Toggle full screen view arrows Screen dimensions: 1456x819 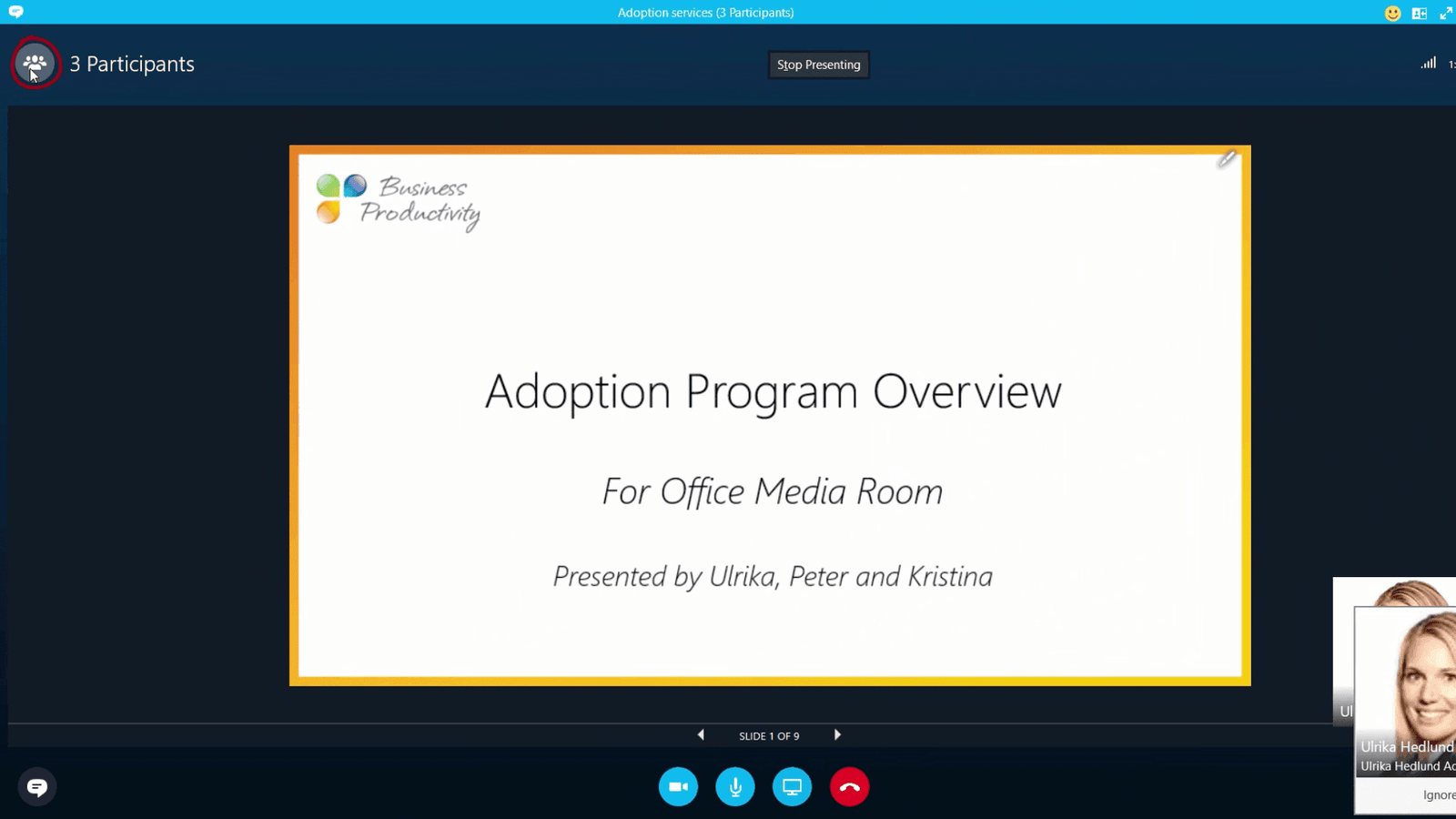coord(1445,13)
